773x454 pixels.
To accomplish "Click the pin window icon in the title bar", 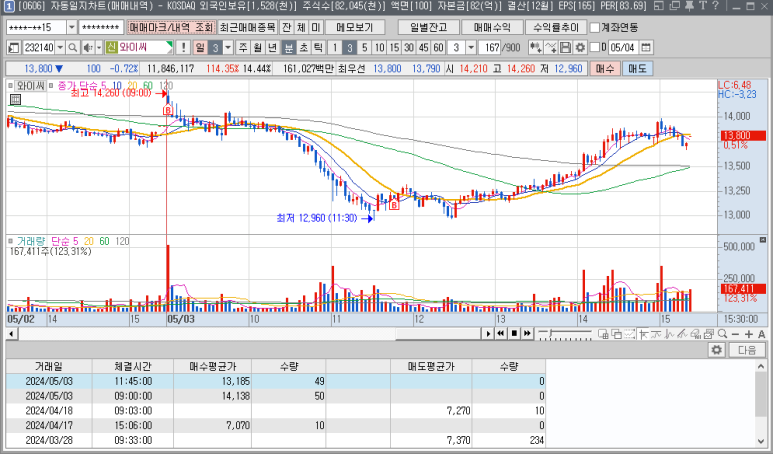I will (x=689, y=6).
